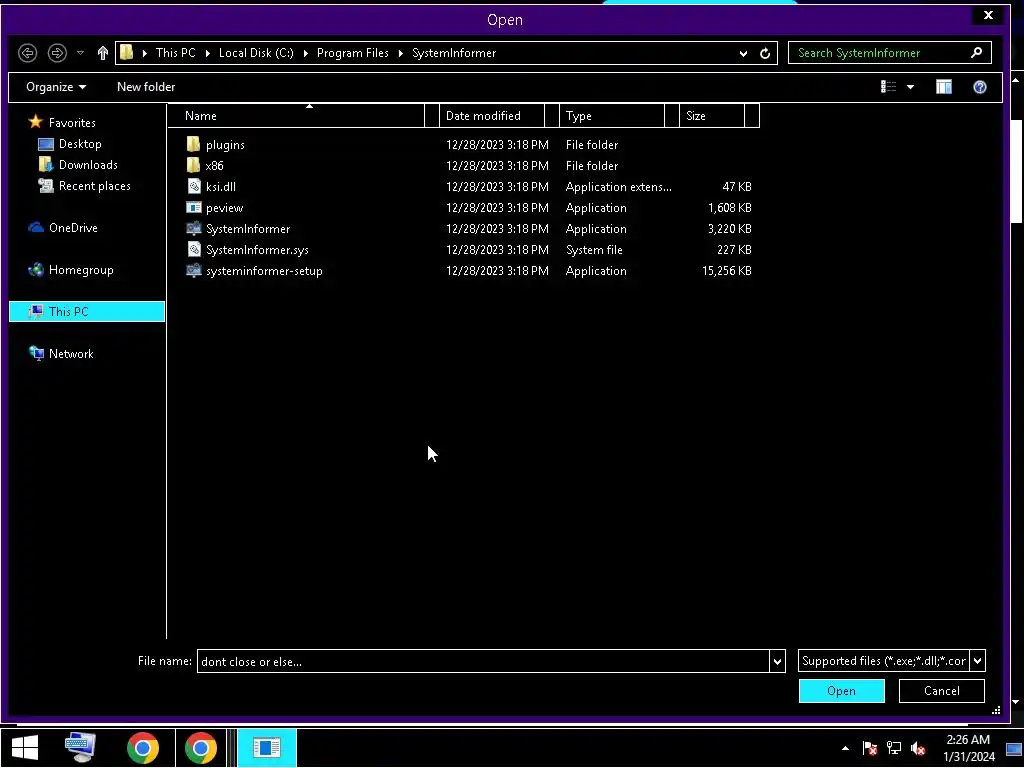This screenshot has width=1024, height=768.
Task: Select Favorites in navigation pane
Action: pos(72,123)
